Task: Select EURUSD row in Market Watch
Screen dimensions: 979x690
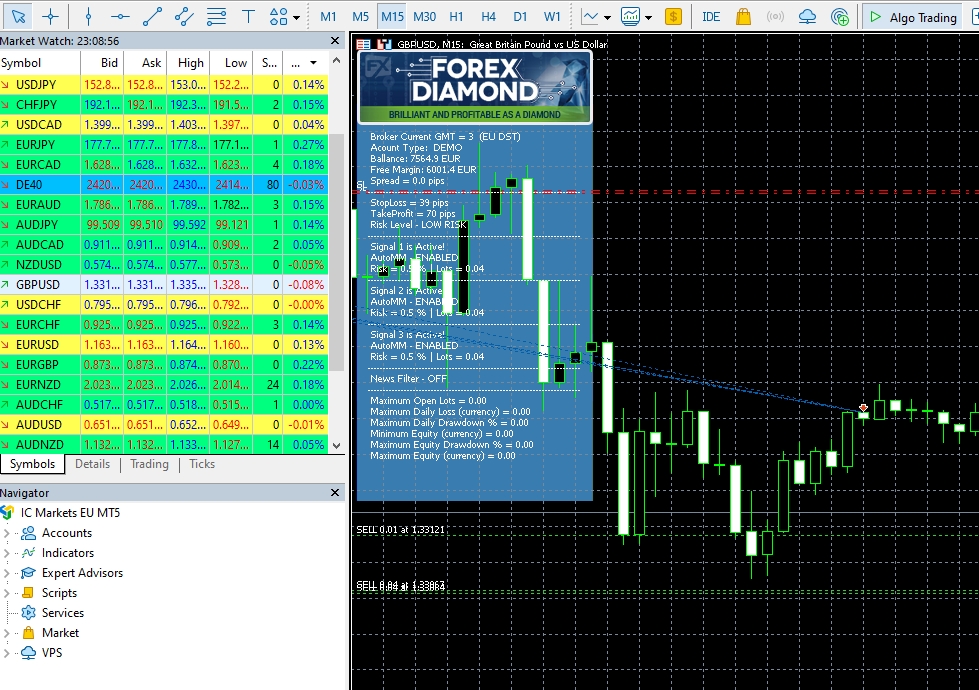Action: coord(164,345)
